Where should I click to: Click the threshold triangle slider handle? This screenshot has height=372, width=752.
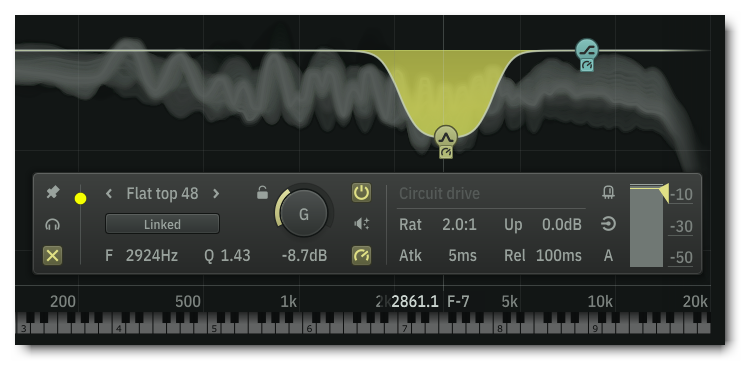pos(664,193)
